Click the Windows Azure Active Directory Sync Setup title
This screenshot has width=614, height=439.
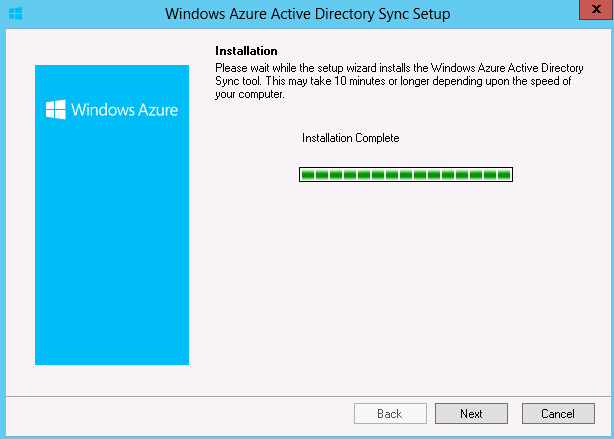coord(307,14)
